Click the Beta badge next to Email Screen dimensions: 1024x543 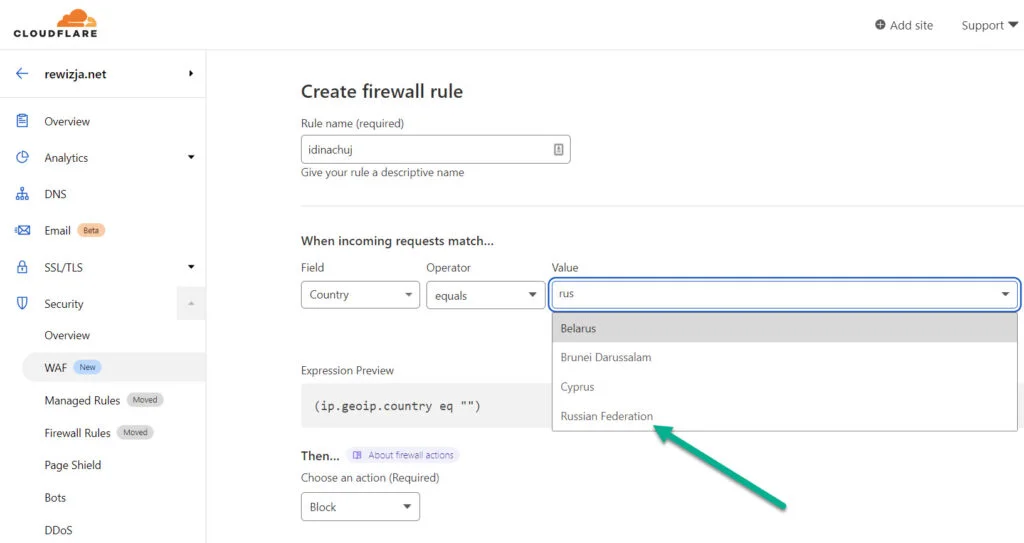point(91,230)
